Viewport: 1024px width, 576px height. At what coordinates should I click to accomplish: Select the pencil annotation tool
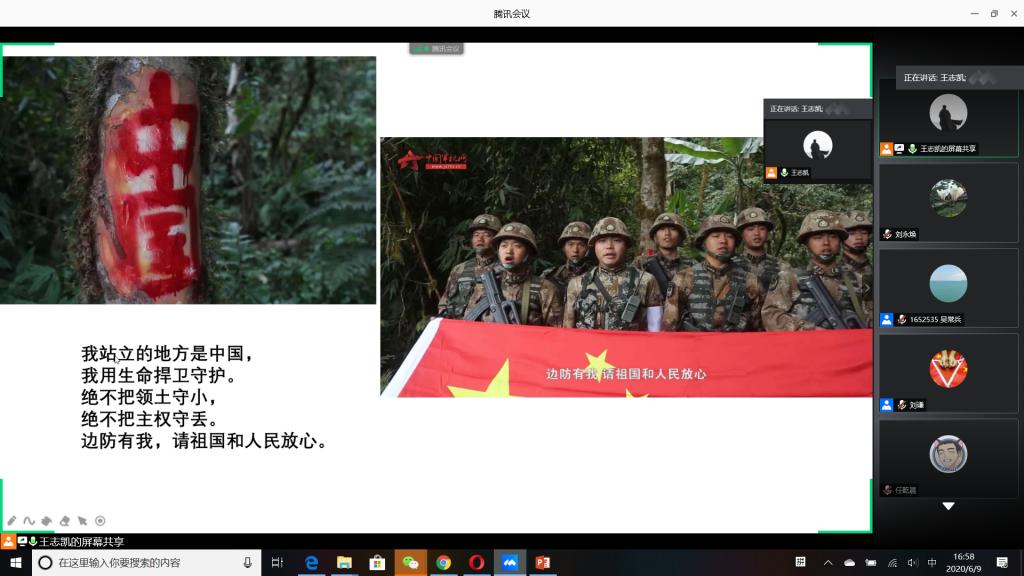[x=12, y=521]
